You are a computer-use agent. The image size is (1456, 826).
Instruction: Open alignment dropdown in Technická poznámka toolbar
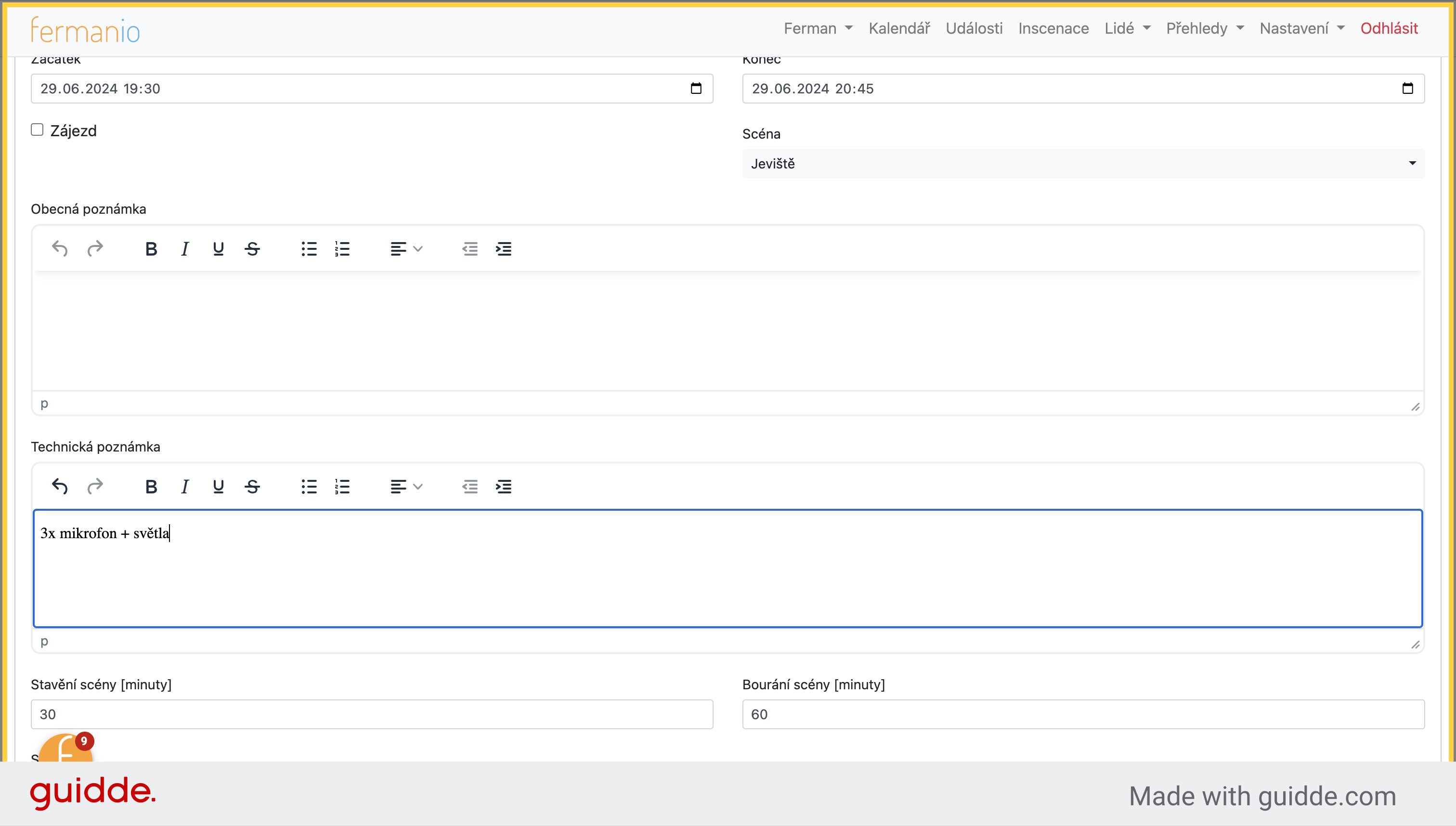coord(406,486)
